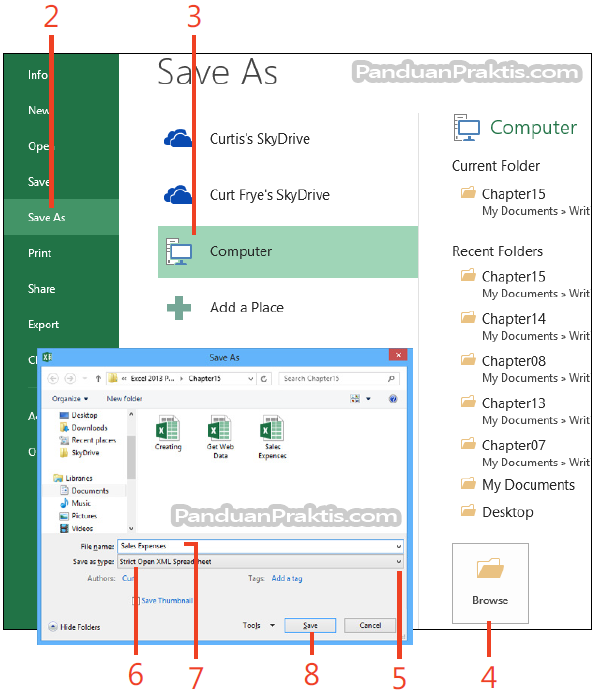
Task: Select SkyDrive in the navigation pane
Action: coord(79,453)
